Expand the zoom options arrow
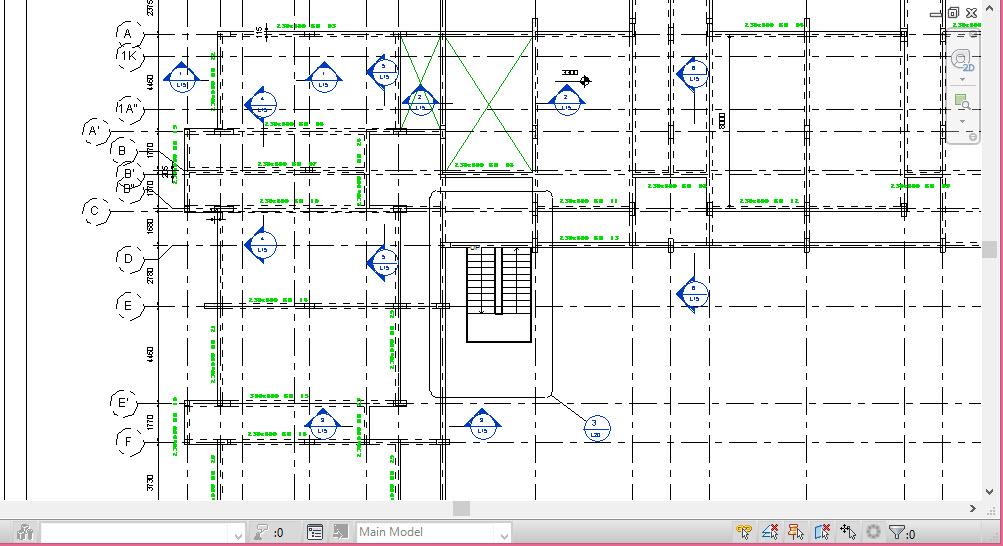Image resolution: width=1003 pixels, height=546 pixels. tap(963, 121)
